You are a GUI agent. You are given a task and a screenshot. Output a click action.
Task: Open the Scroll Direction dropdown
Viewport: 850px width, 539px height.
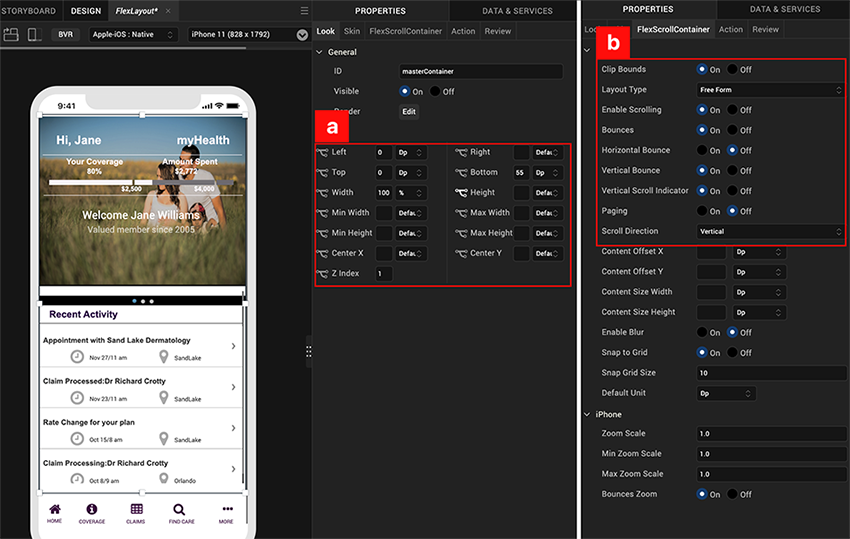point(769,231)
